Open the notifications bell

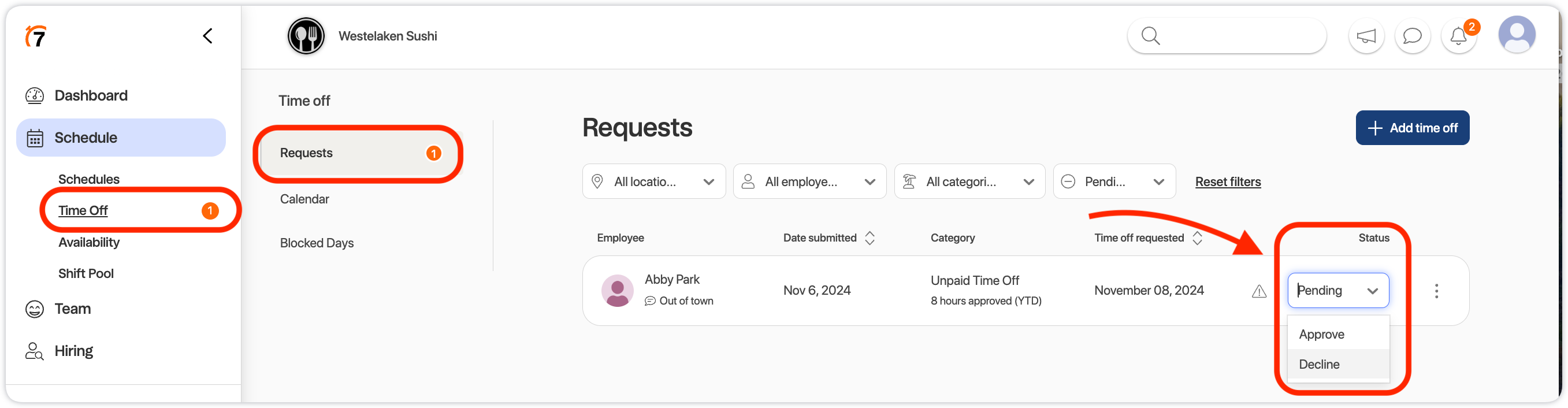coord(1458,36)
